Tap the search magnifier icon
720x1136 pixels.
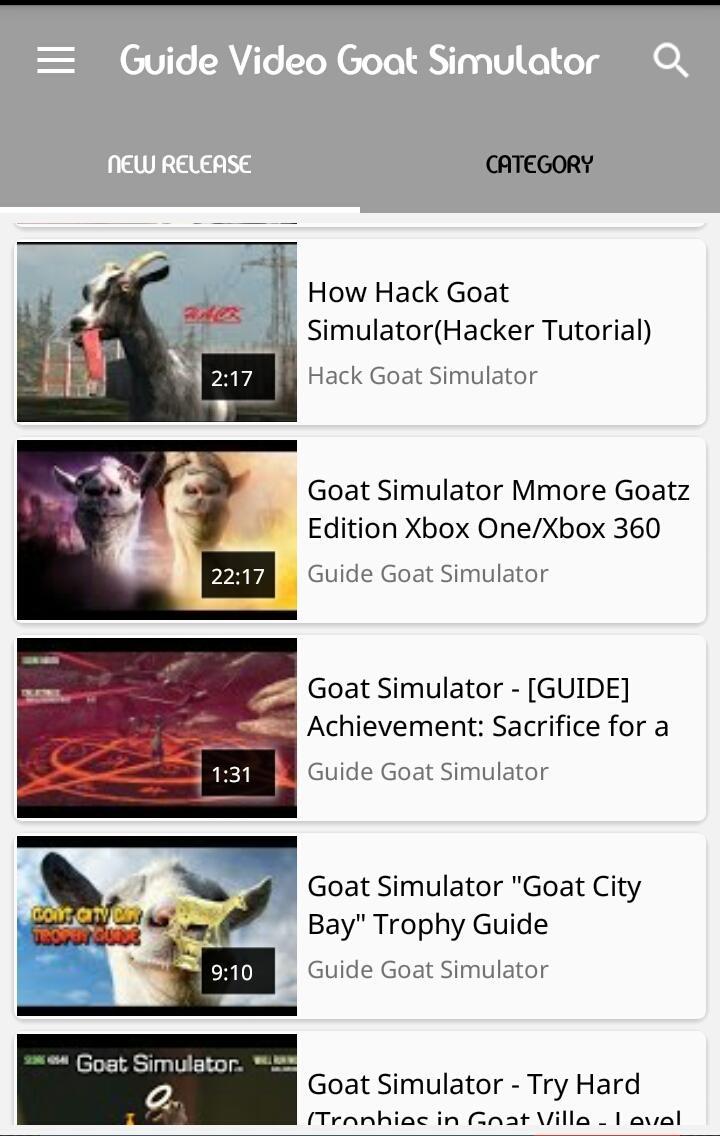click(670, 60)
